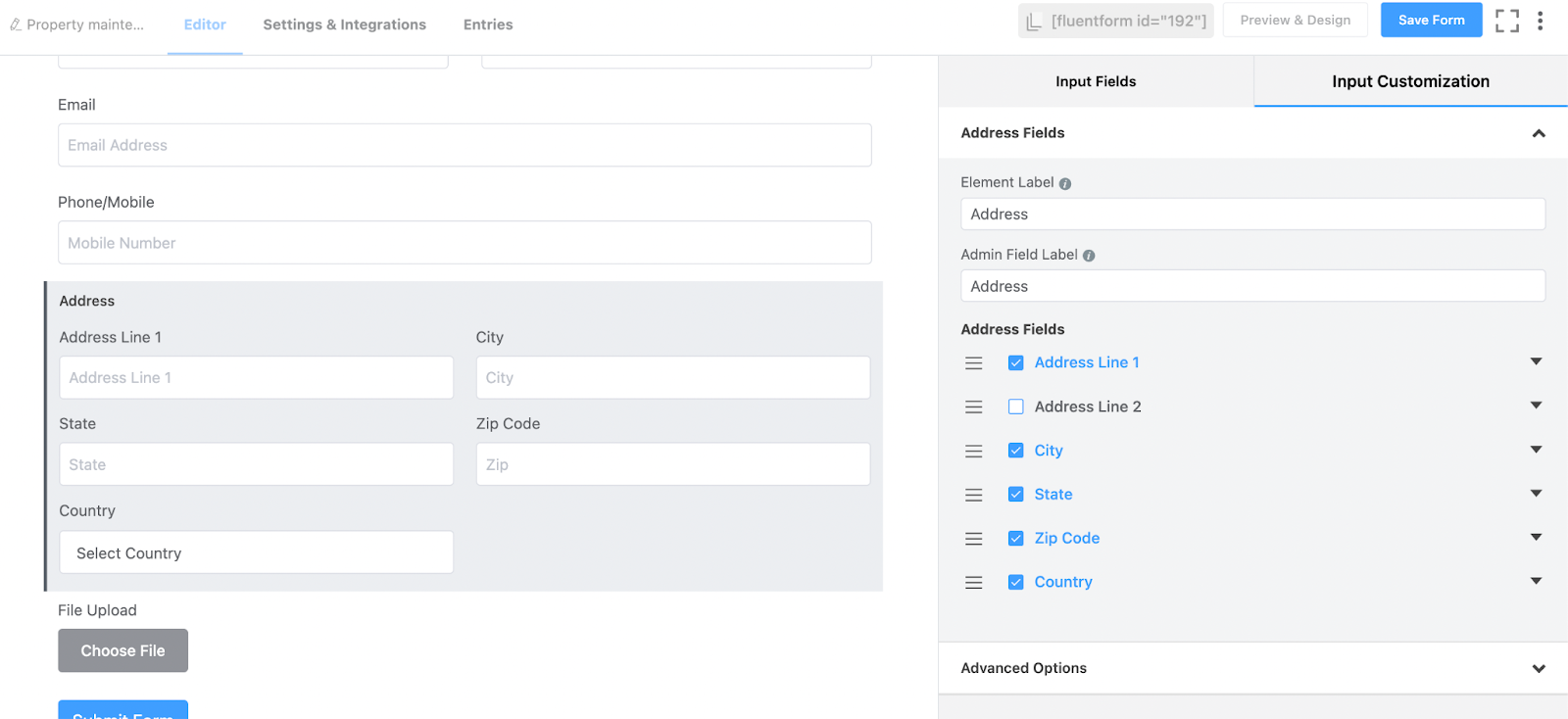Click the Element Label info icon

point(1065,184)
